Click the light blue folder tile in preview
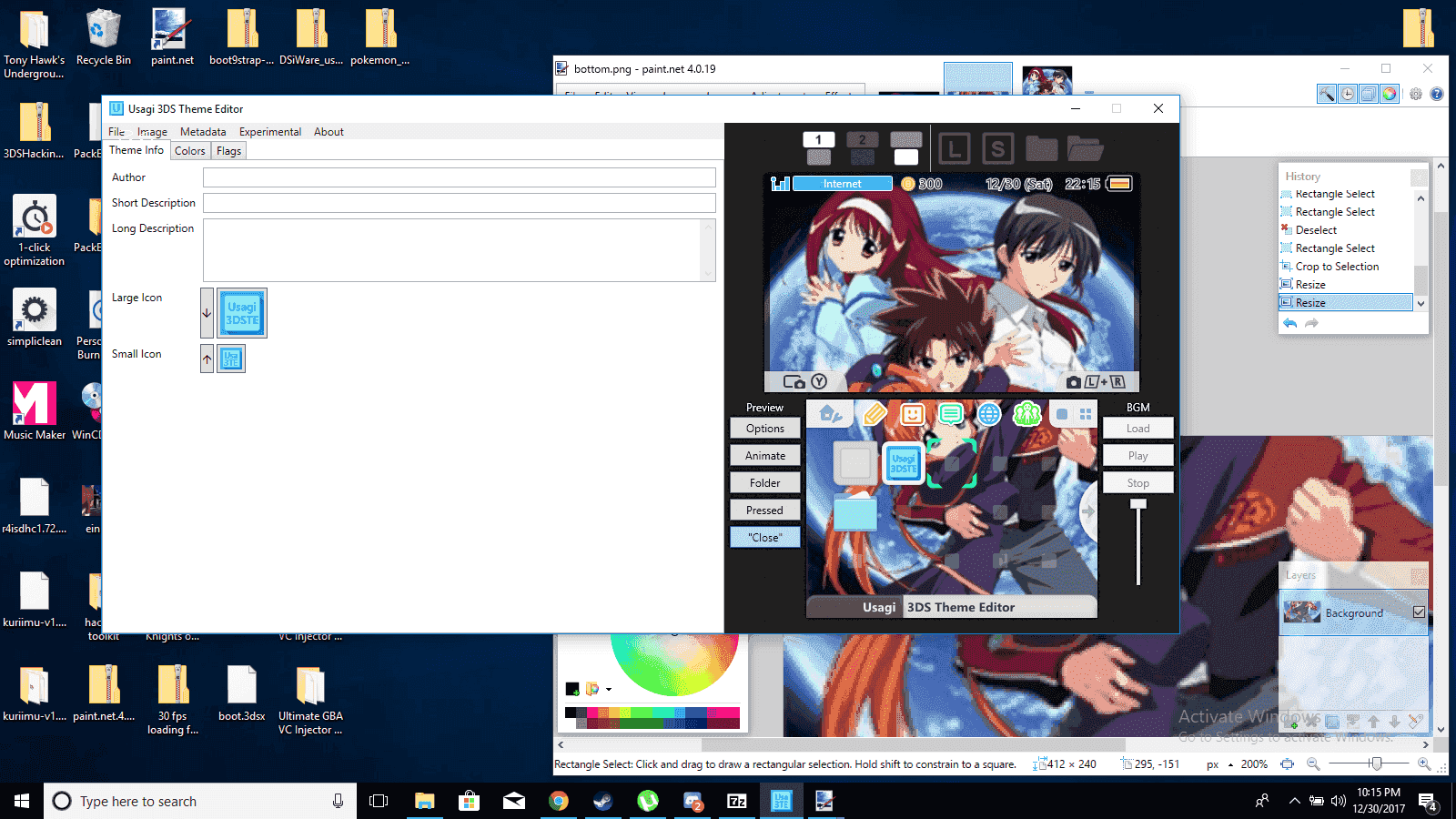This screenshot has width=1456, height=819. (855, 512)
